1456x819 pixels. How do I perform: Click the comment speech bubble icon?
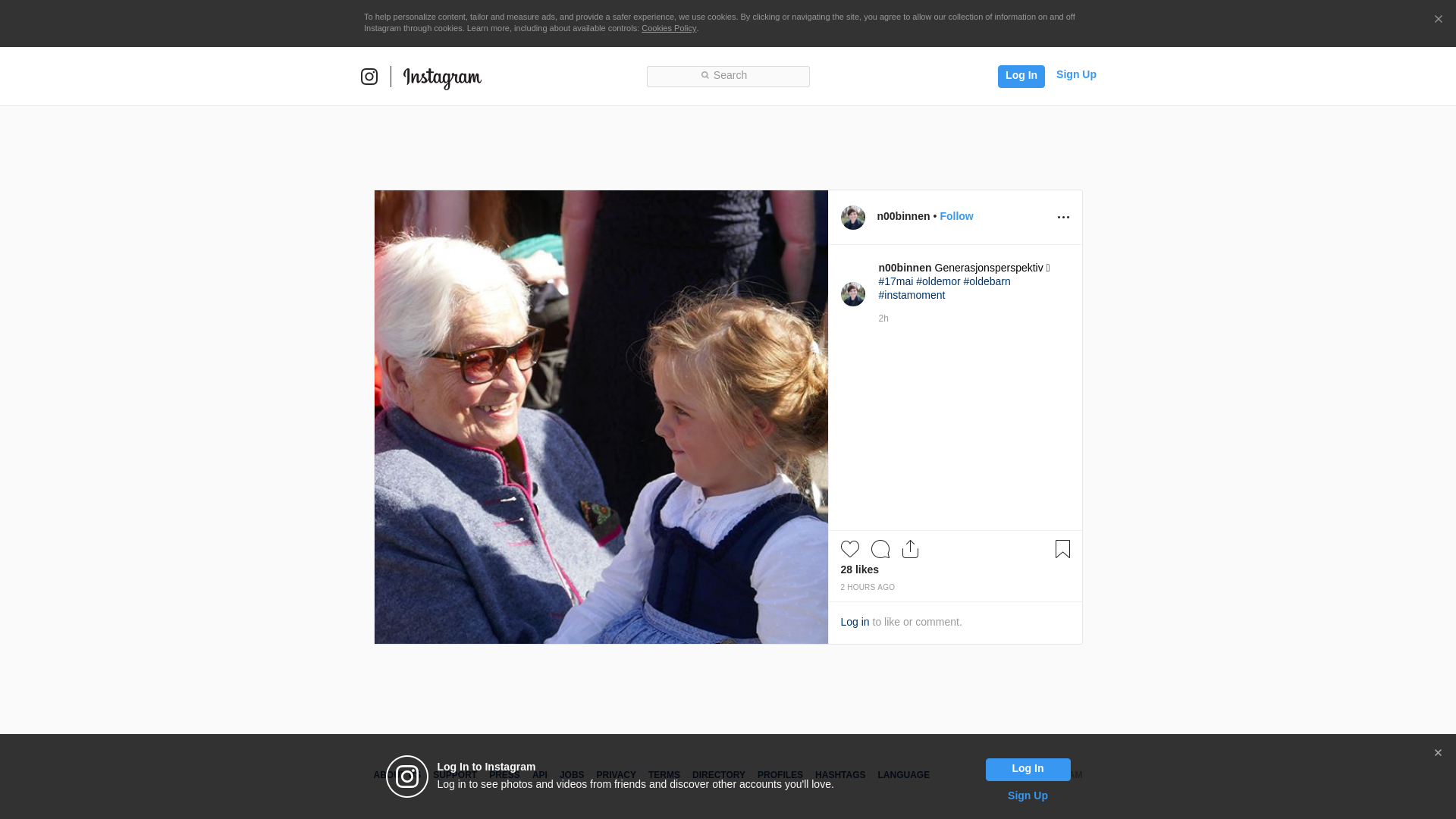pyautogui.click(x=880, y=549)
